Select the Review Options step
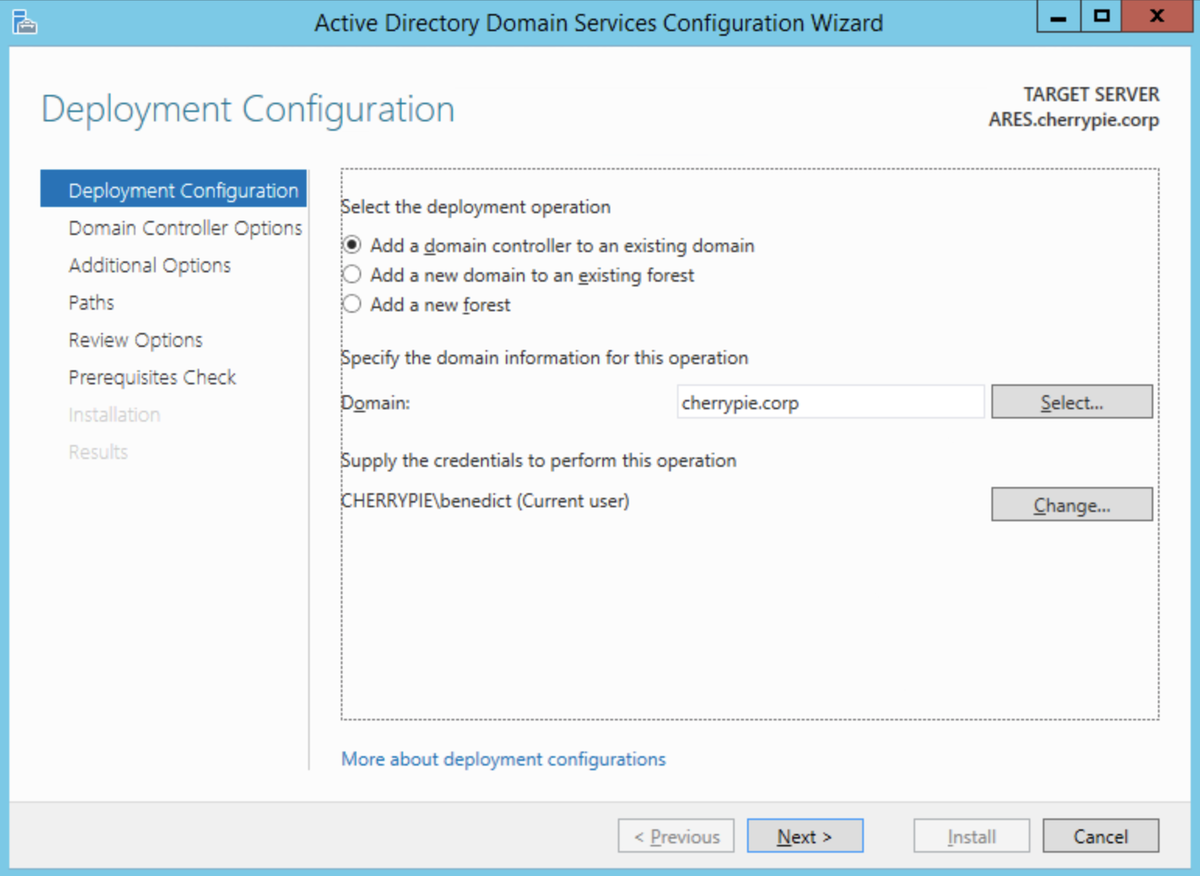The height and width of the screenshot is (876, 1200). 136,340
